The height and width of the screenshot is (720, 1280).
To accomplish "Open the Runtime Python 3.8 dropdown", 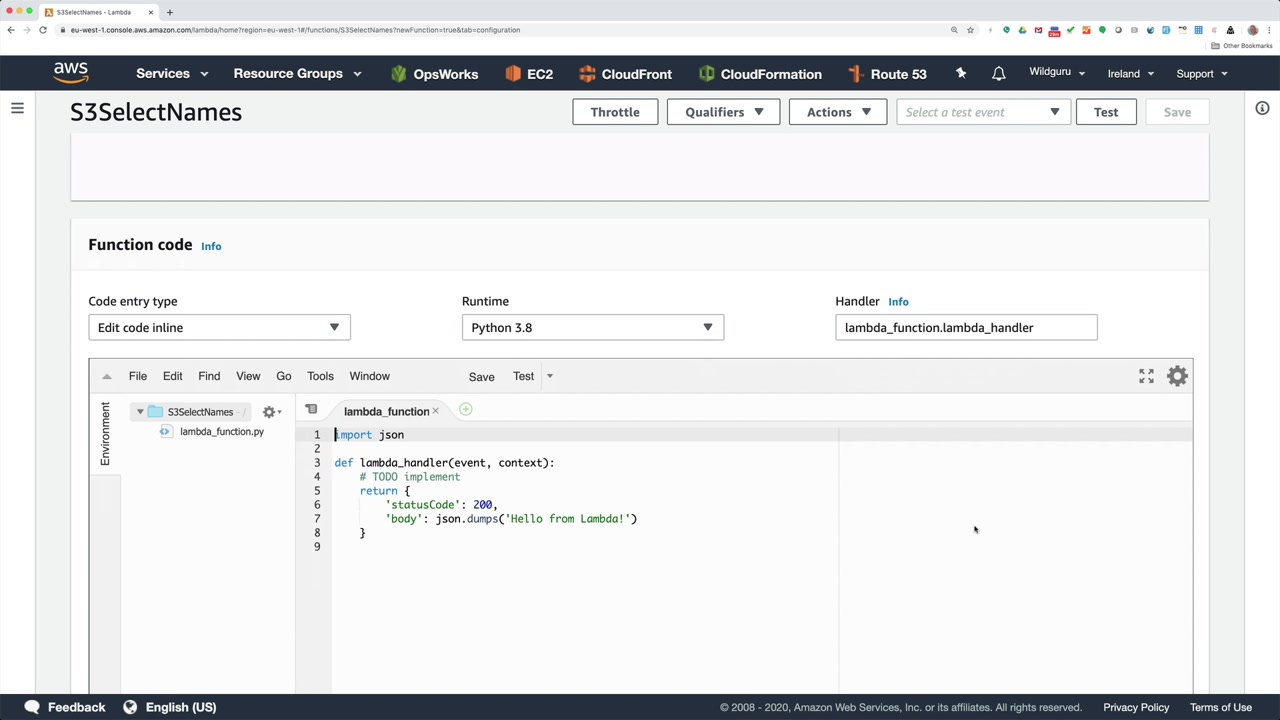I will (x=592, y=328).
